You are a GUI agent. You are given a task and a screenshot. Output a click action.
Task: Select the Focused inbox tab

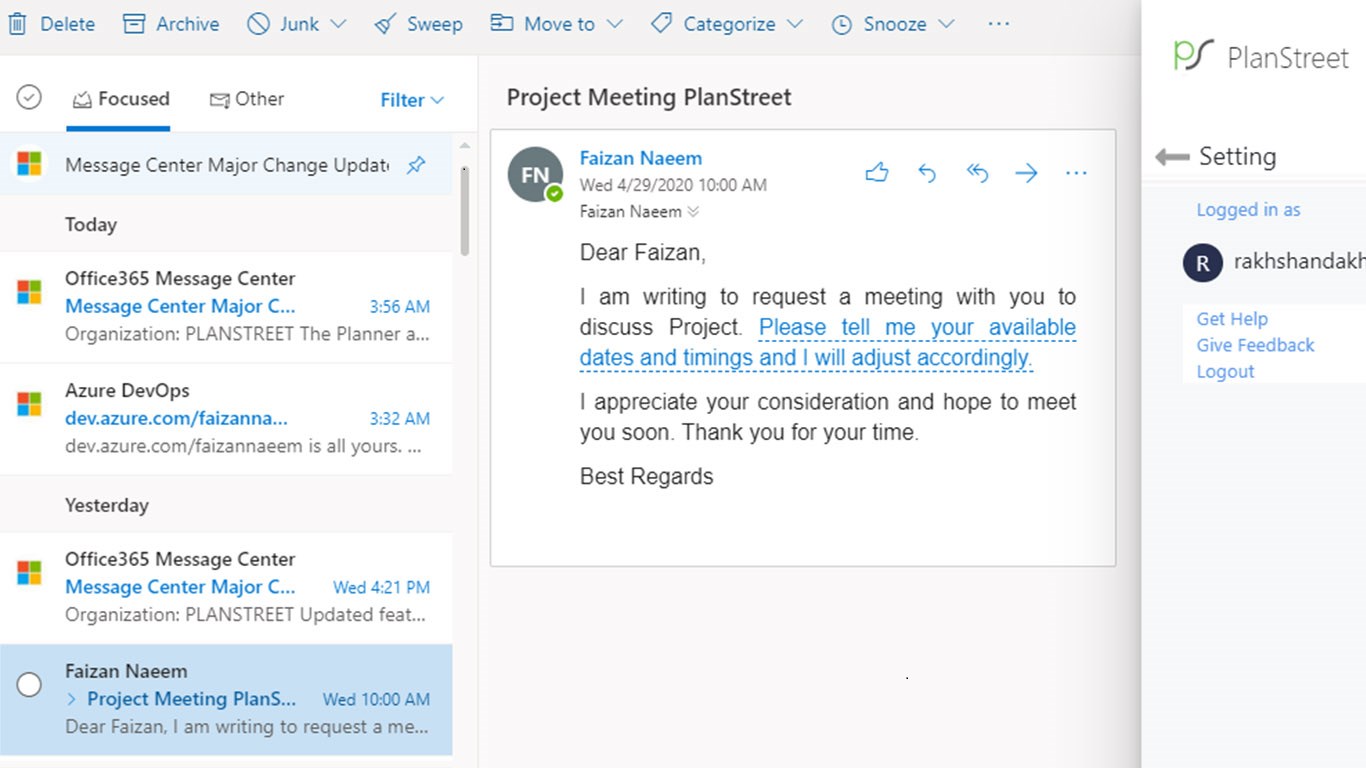pyautogui.click(x=121, y=99)
